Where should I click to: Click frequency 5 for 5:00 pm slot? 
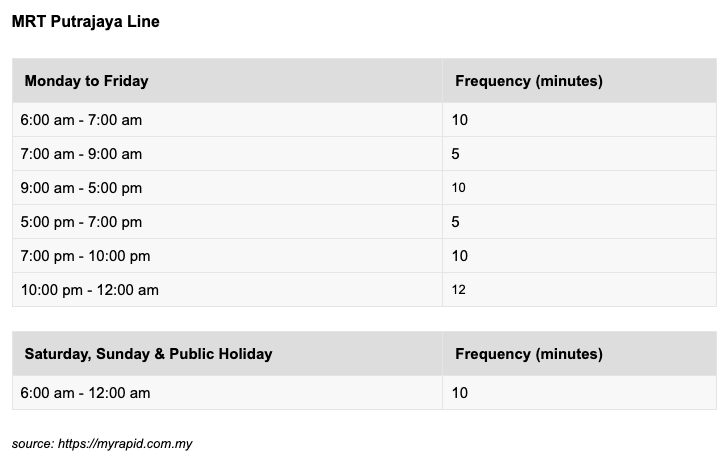point(455,222)
